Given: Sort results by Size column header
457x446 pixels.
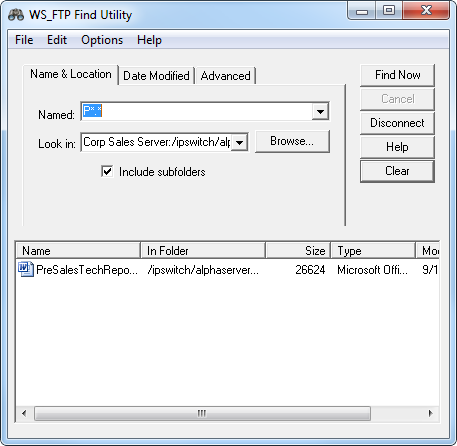Looking at the screenshot, I should point(298,251).
